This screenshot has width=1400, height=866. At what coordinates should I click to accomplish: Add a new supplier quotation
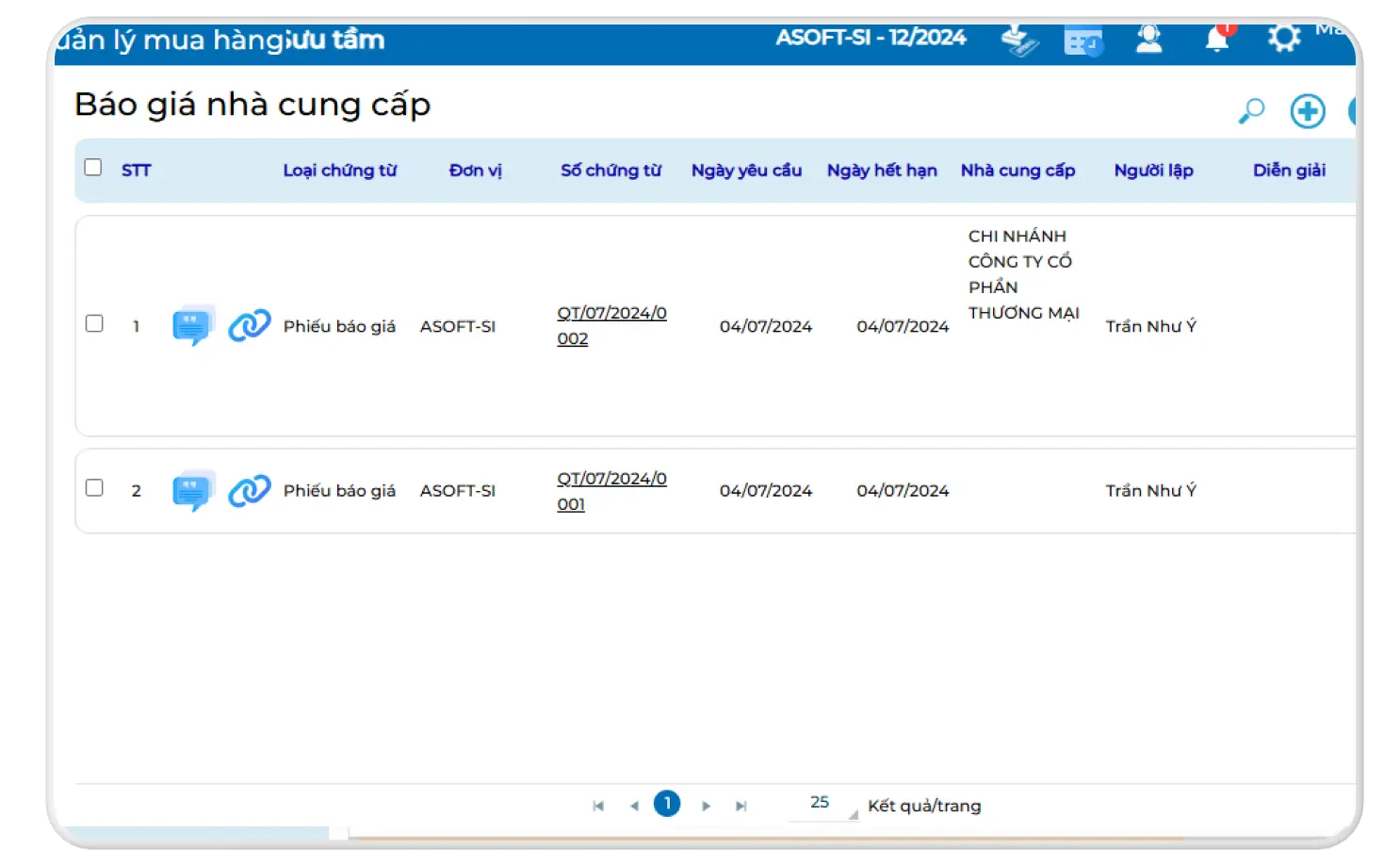(x=1307, y=111)
